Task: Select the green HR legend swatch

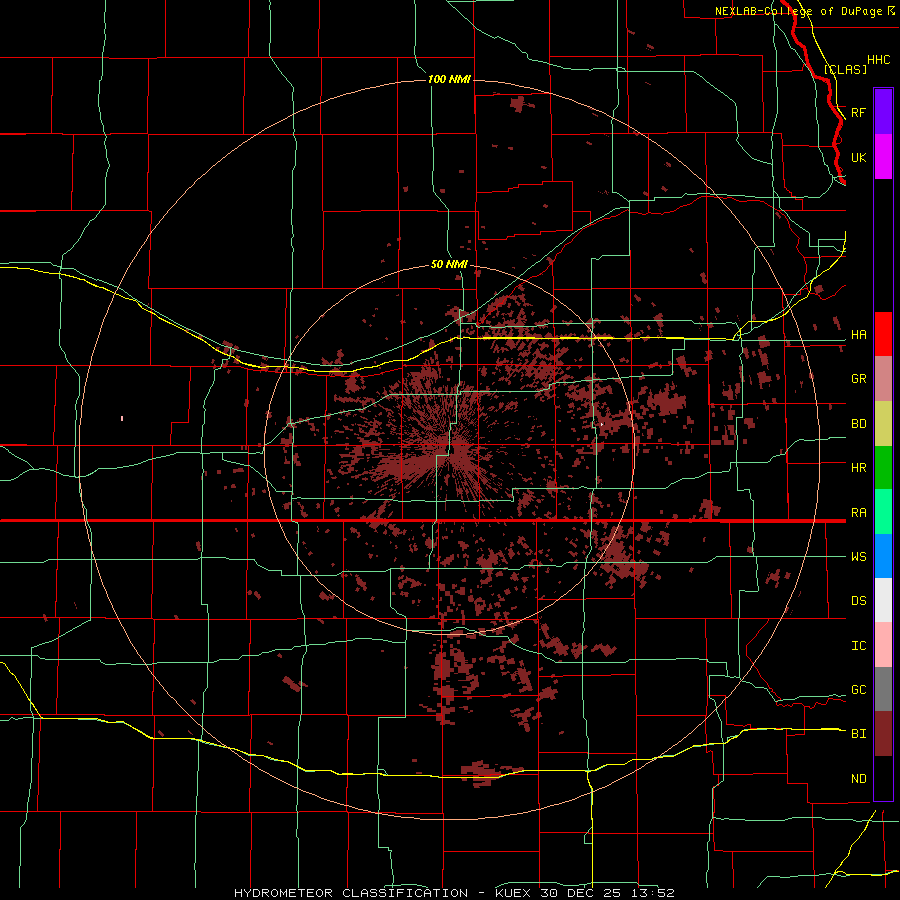Action: pyautogui.click(x=883, y=468)
